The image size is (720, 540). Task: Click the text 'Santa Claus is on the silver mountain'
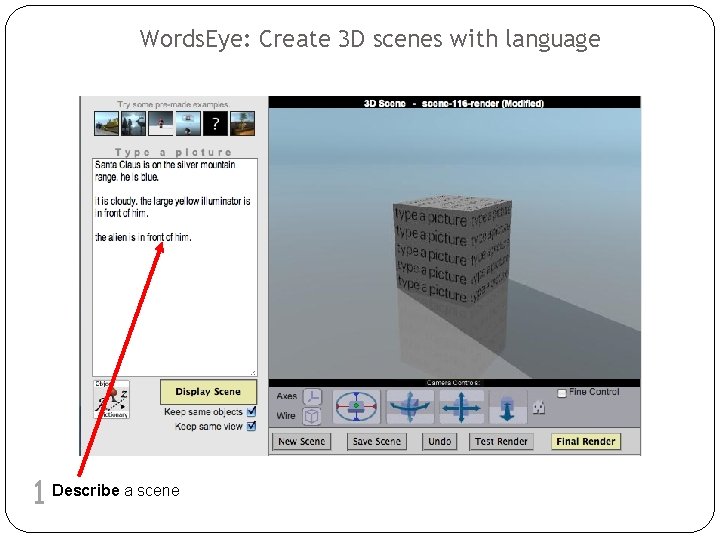point(165,164)
